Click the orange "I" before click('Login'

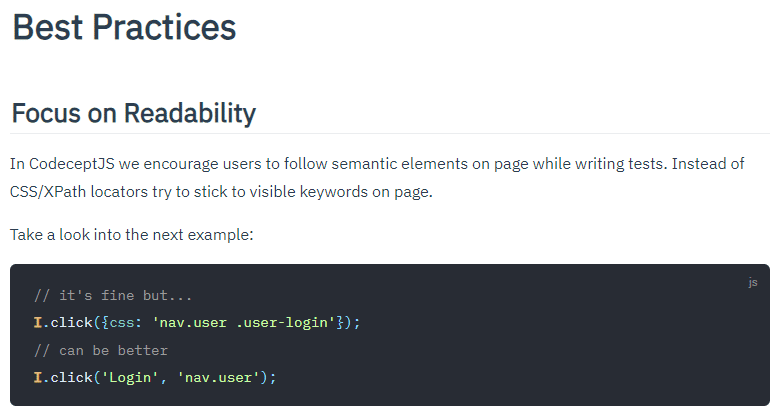pyautogui.click(x=38, y=378)
